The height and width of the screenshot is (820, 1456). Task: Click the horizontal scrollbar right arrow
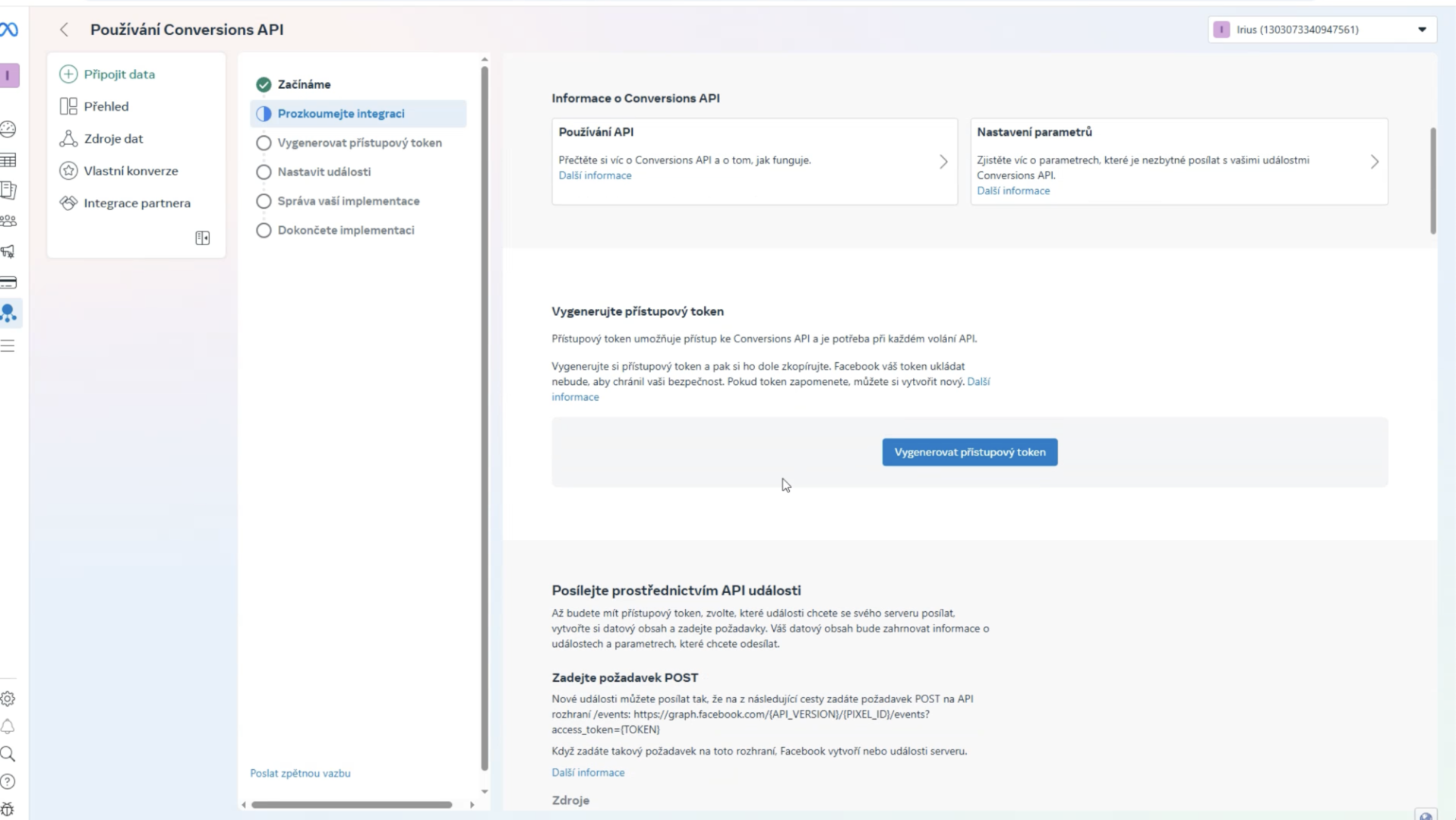472,805
